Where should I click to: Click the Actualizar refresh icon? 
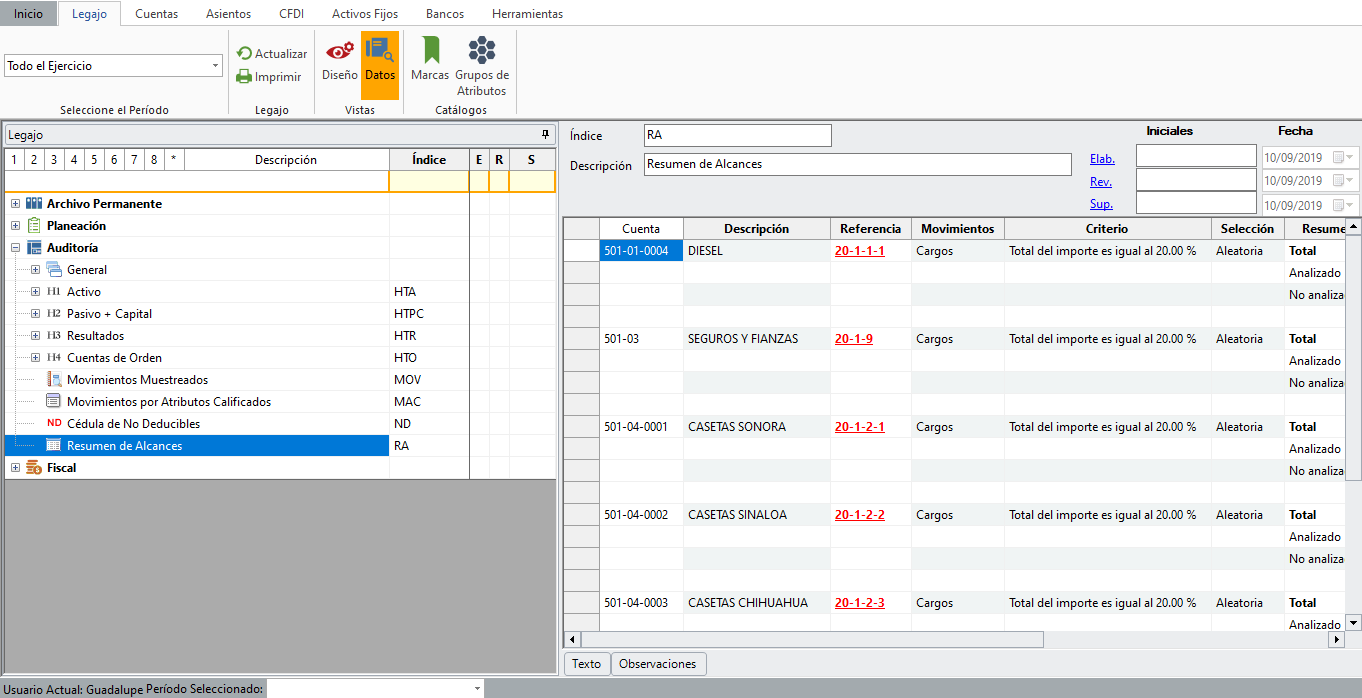245,54
